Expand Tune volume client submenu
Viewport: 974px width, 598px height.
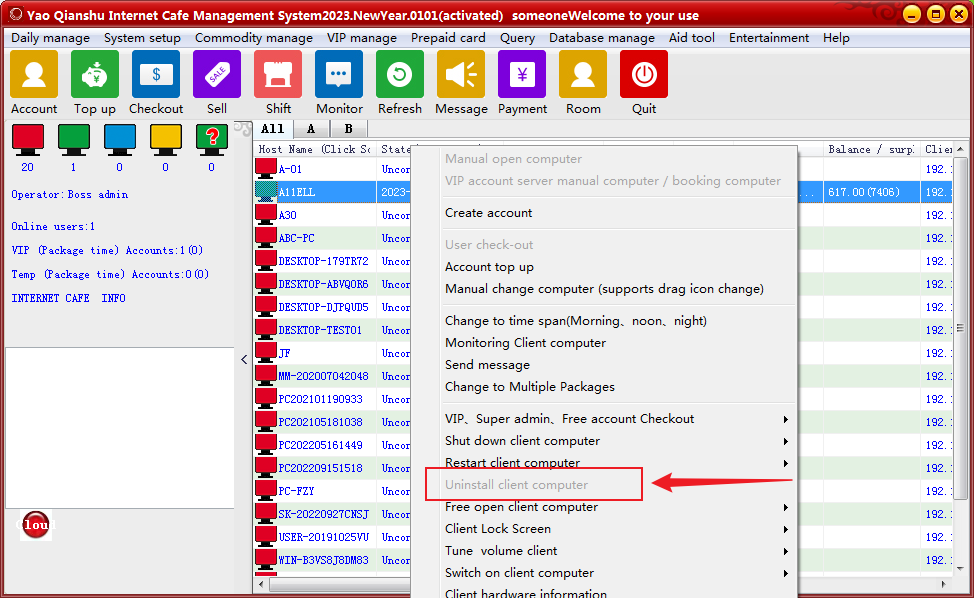tap(786, 551)
